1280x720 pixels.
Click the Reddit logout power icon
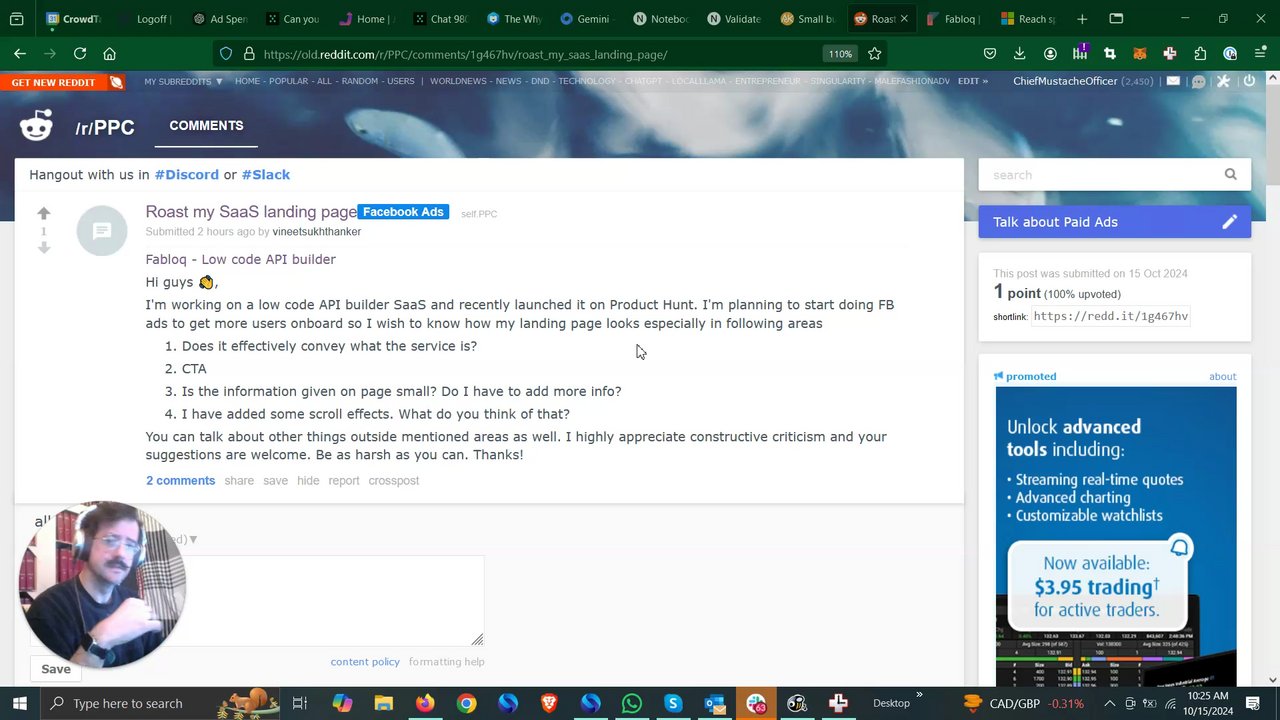[x=1249, y=81]
